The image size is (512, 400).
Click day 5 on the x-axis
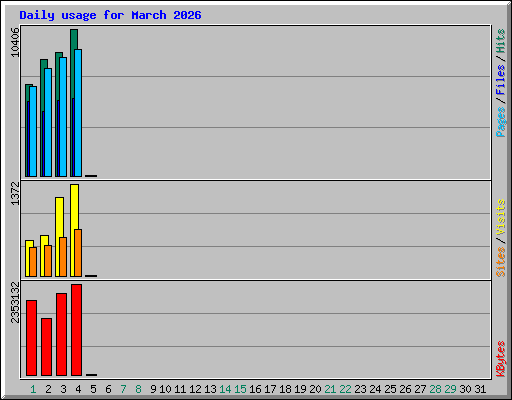pyautogui.click(x=93, y=389)
